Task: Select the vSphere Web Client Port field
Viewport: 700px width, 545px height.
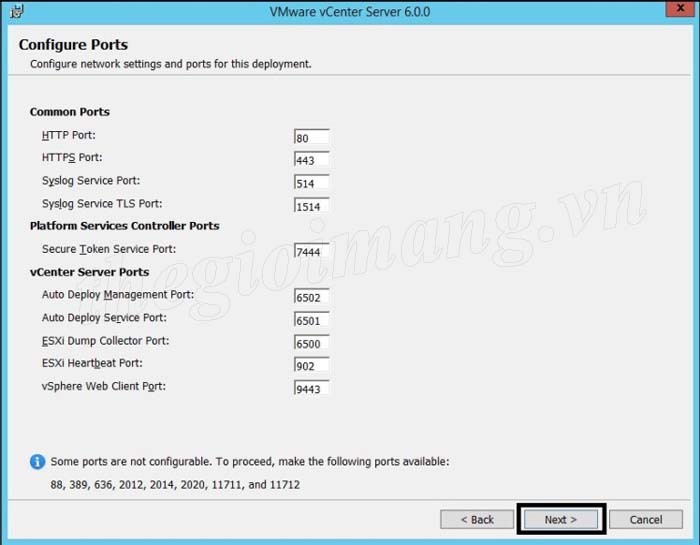Action: tap(312, 388)
